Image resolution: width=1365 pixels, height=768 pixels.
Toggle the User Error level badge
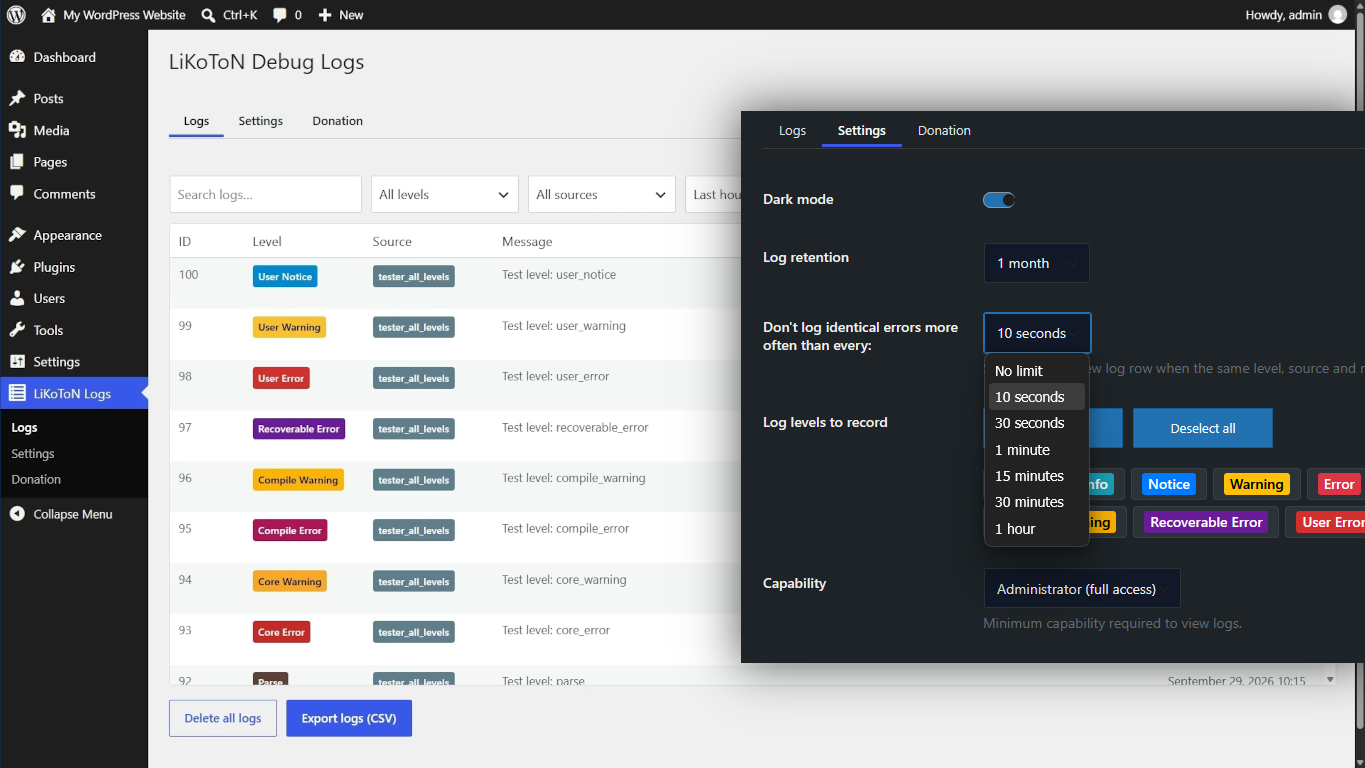pyautogui.click(x=1331, y=522)
